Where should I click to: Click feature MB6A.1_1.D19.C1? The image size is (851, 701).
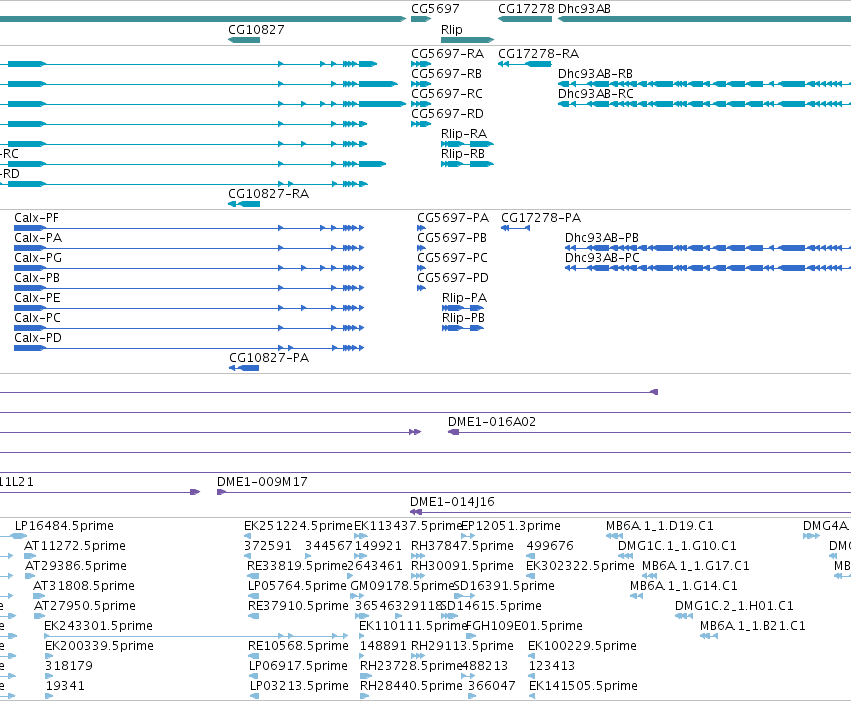point(659,526)
